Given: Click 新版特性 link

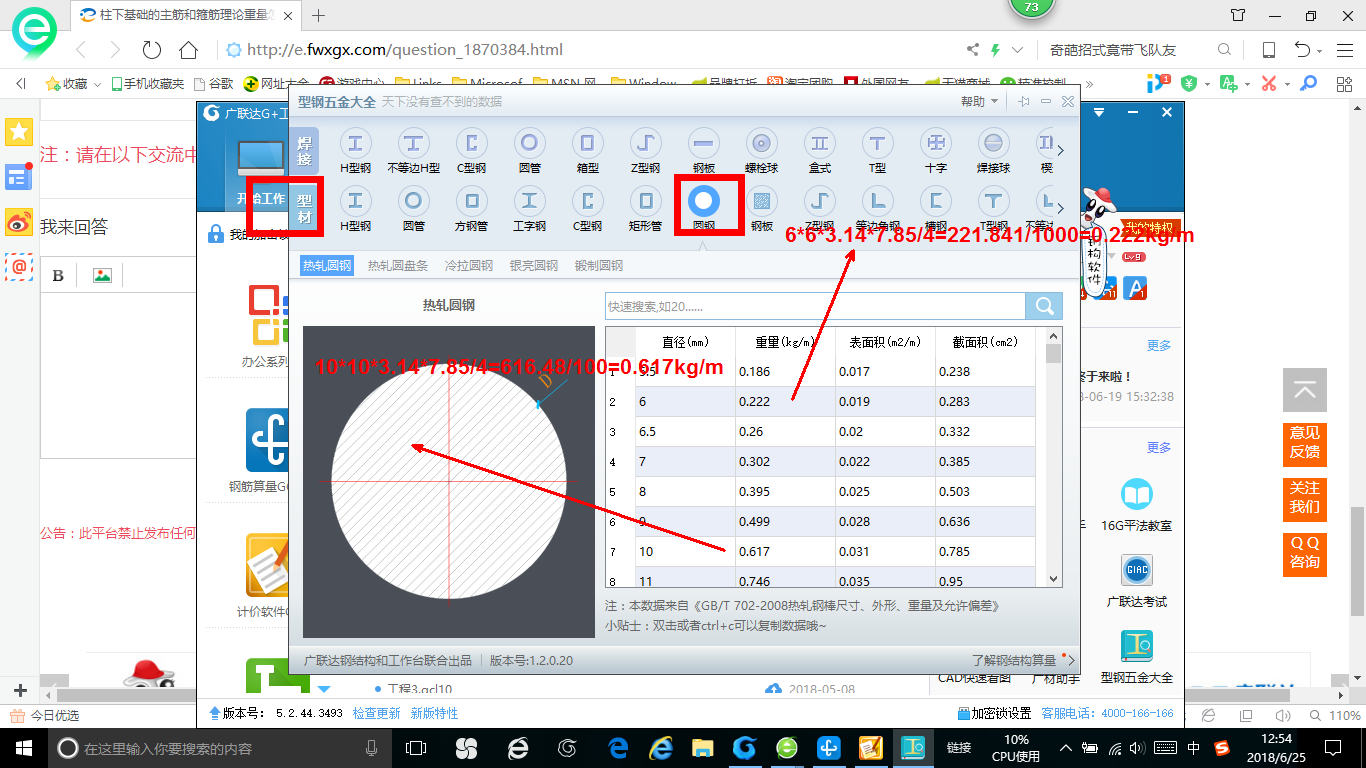Looking at the screenshot, I should pyautogui.click(x=434, y=713).
